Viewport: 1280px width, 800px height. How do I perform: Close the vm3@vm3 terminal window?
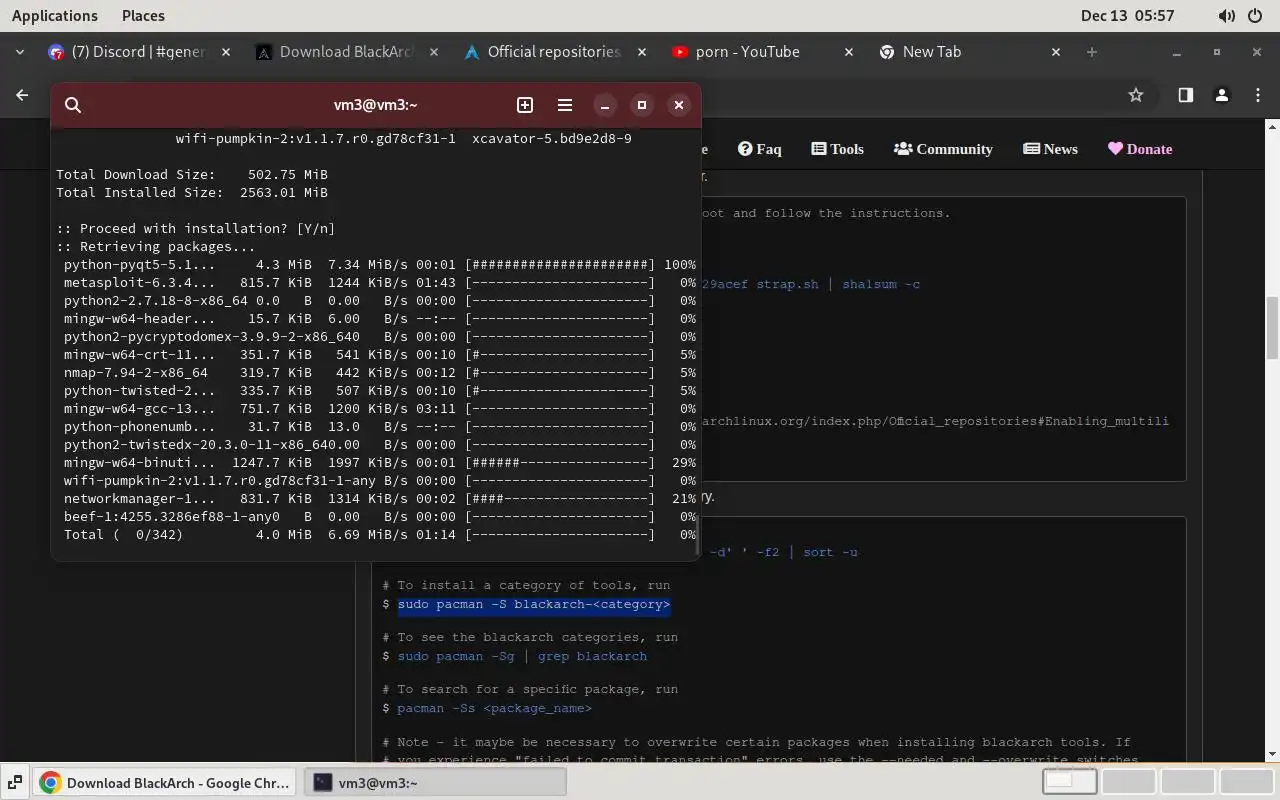click(679, 105)
